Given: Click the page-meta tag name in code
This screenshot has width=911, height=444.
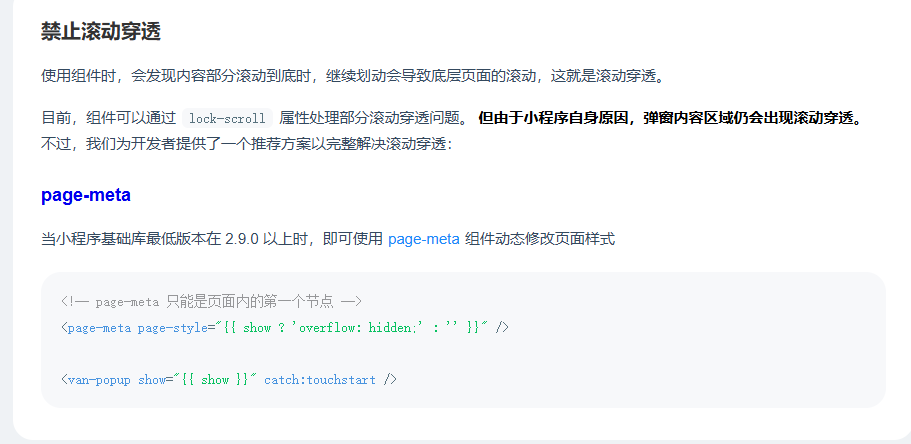Looking at the screenshot, I should click(x=99, y=328).
